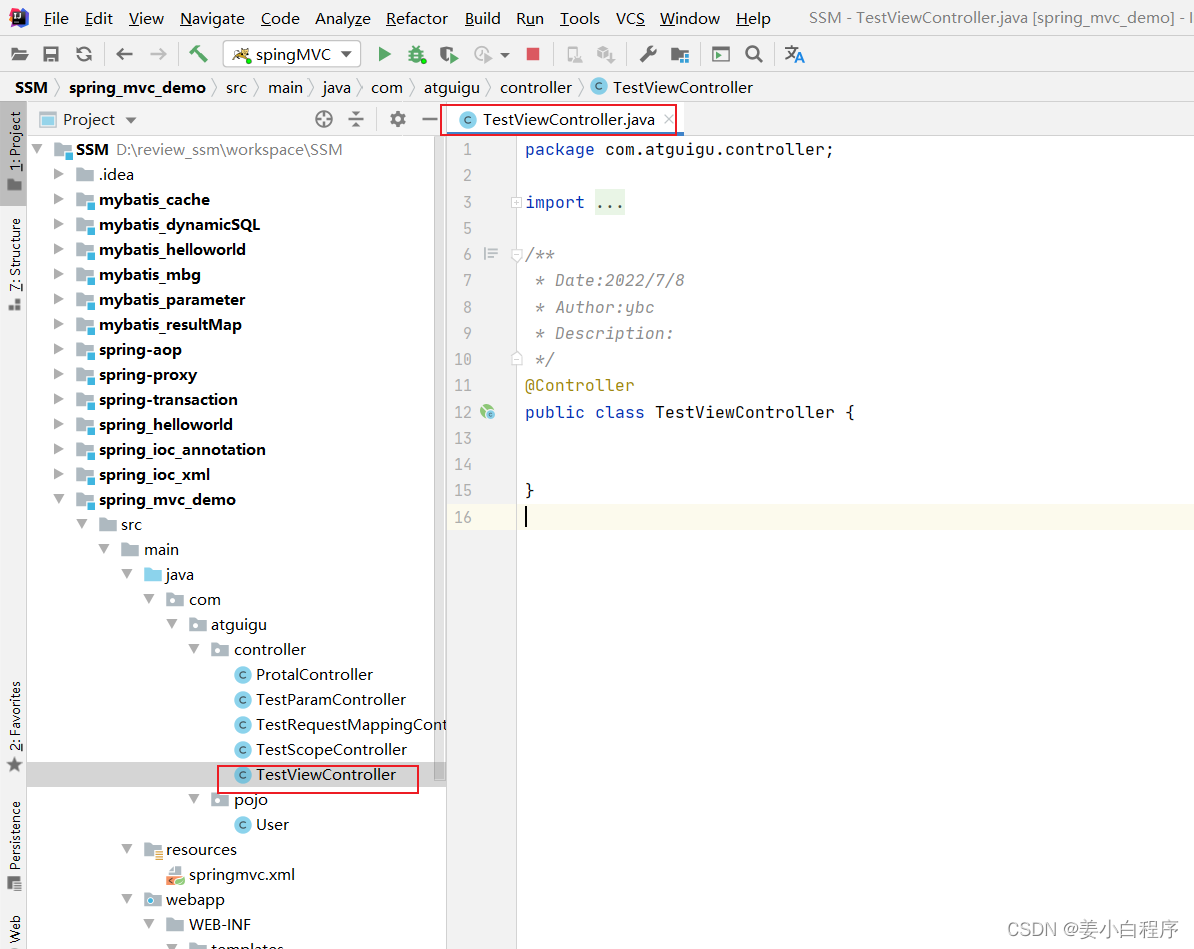The image size is (1194, 949).
Task: Open Search Everywhere magnifier icon
Action: pyautogui.click(x=754, y=55)
